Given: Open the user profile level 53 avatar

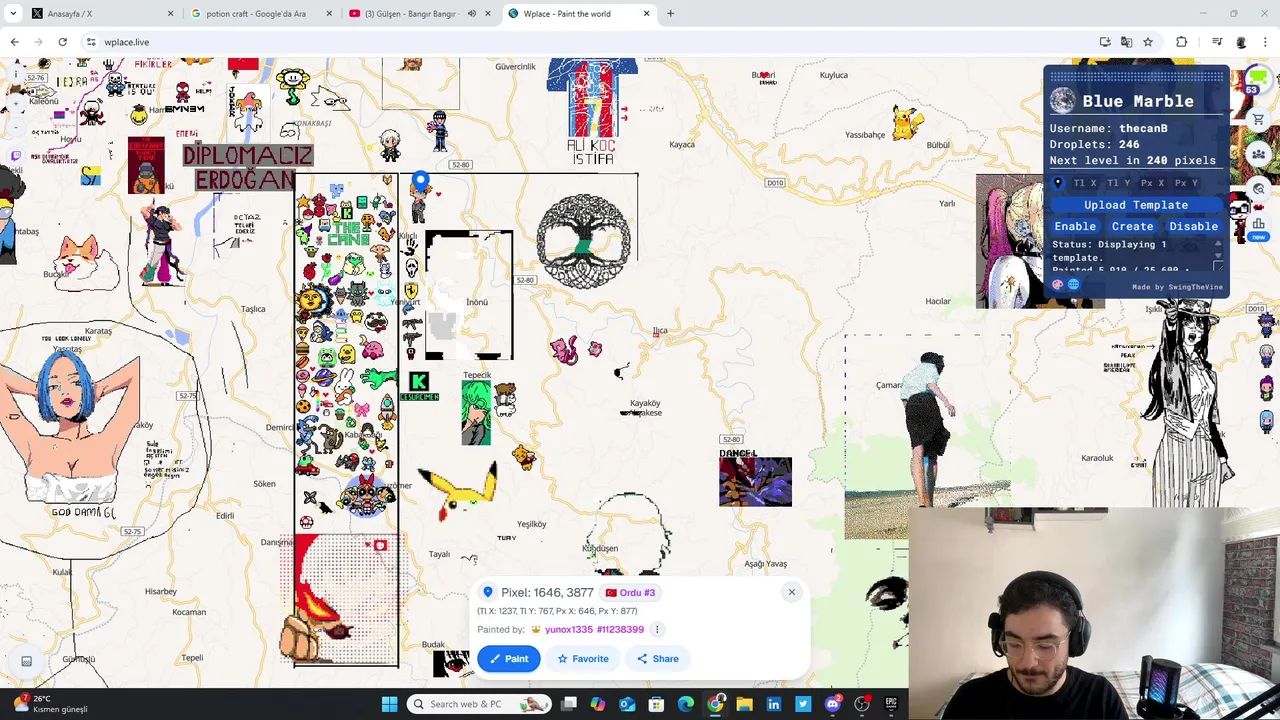Looking at the screenshot, I should pyautogui.click(x=1257, y=79).
